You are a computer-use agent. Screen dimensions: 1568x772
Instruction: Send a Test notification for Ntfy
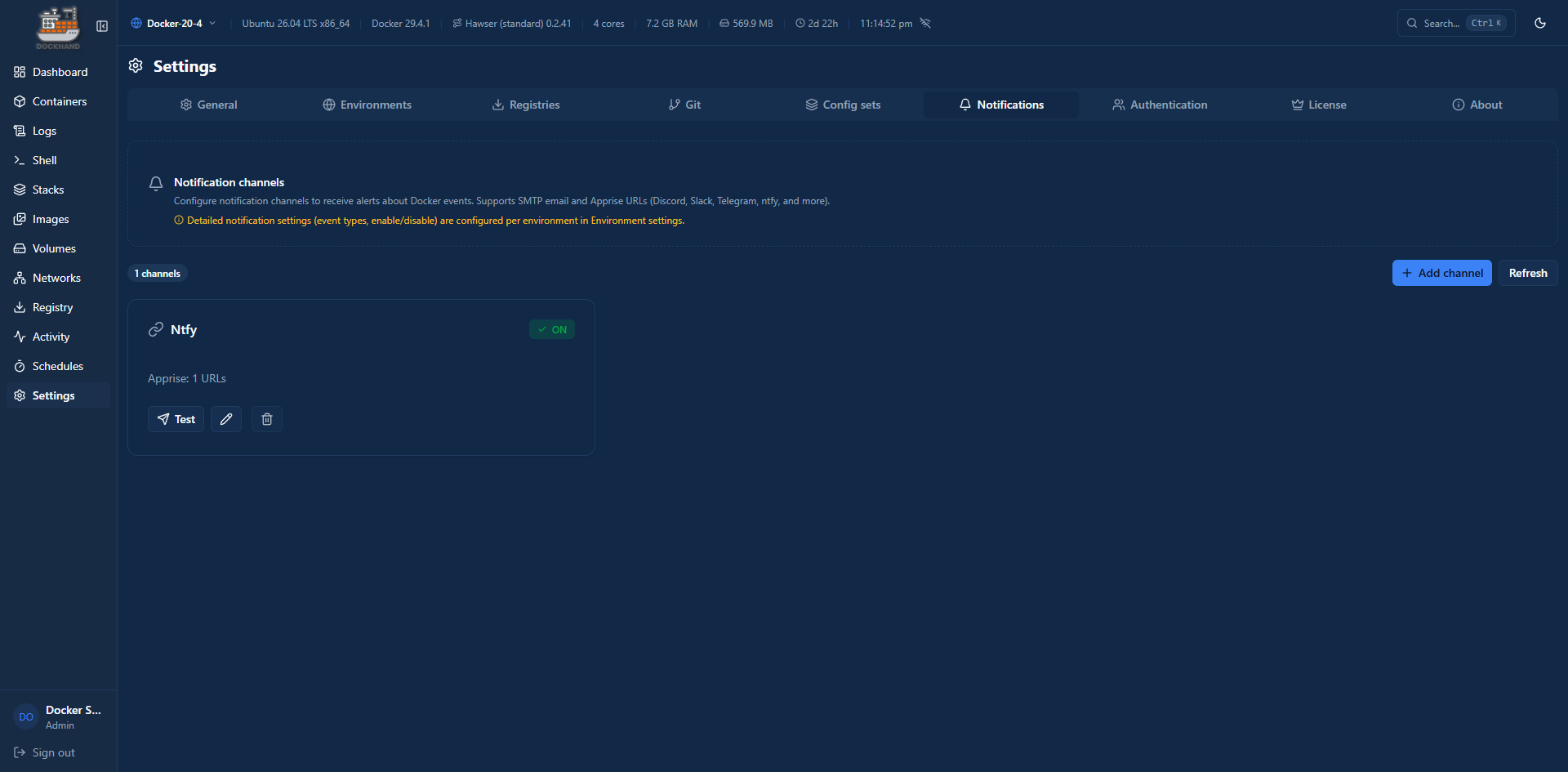176,419
